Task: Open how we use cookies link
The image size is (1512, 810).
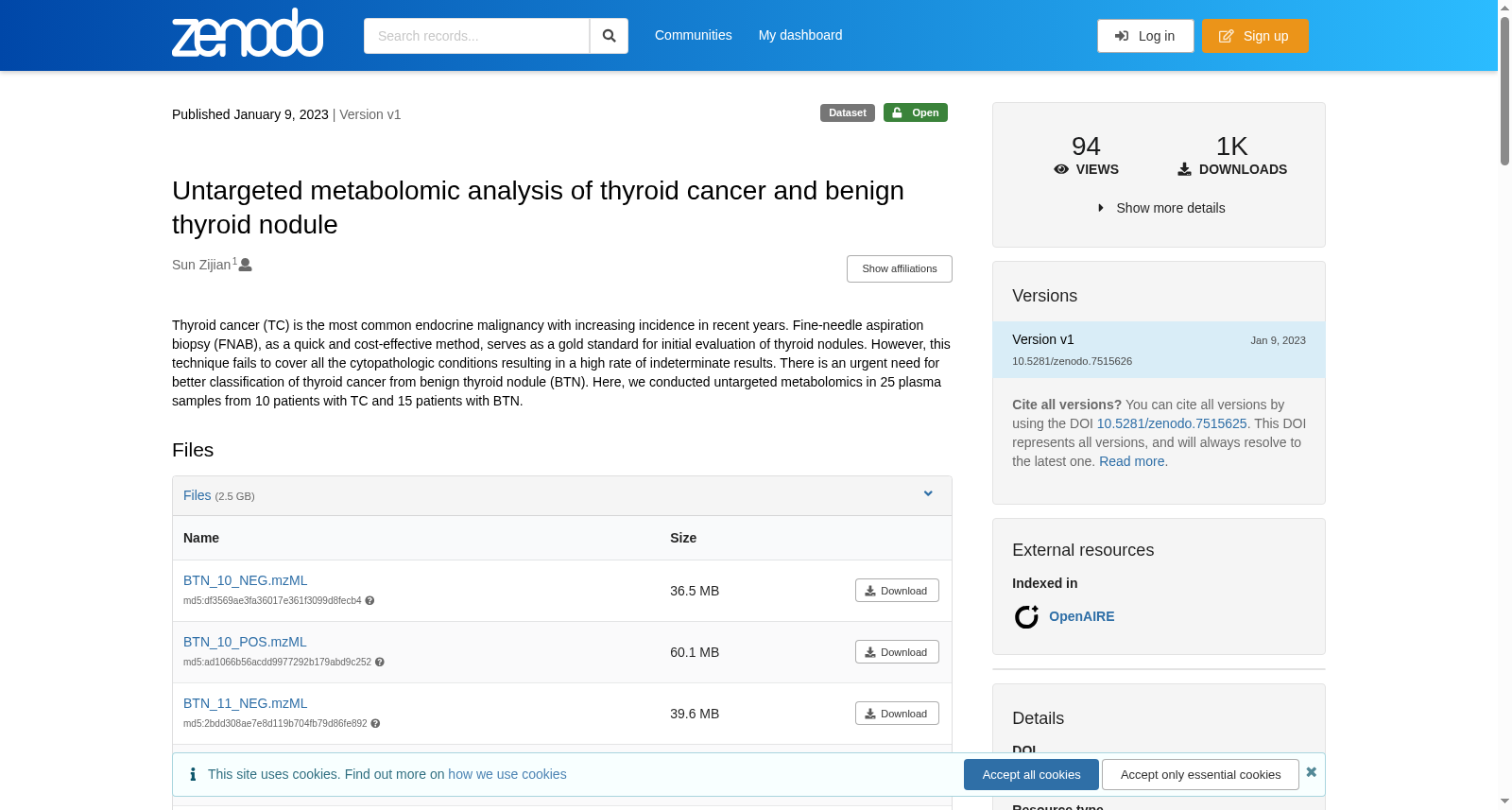Action: tap(507, 774)
